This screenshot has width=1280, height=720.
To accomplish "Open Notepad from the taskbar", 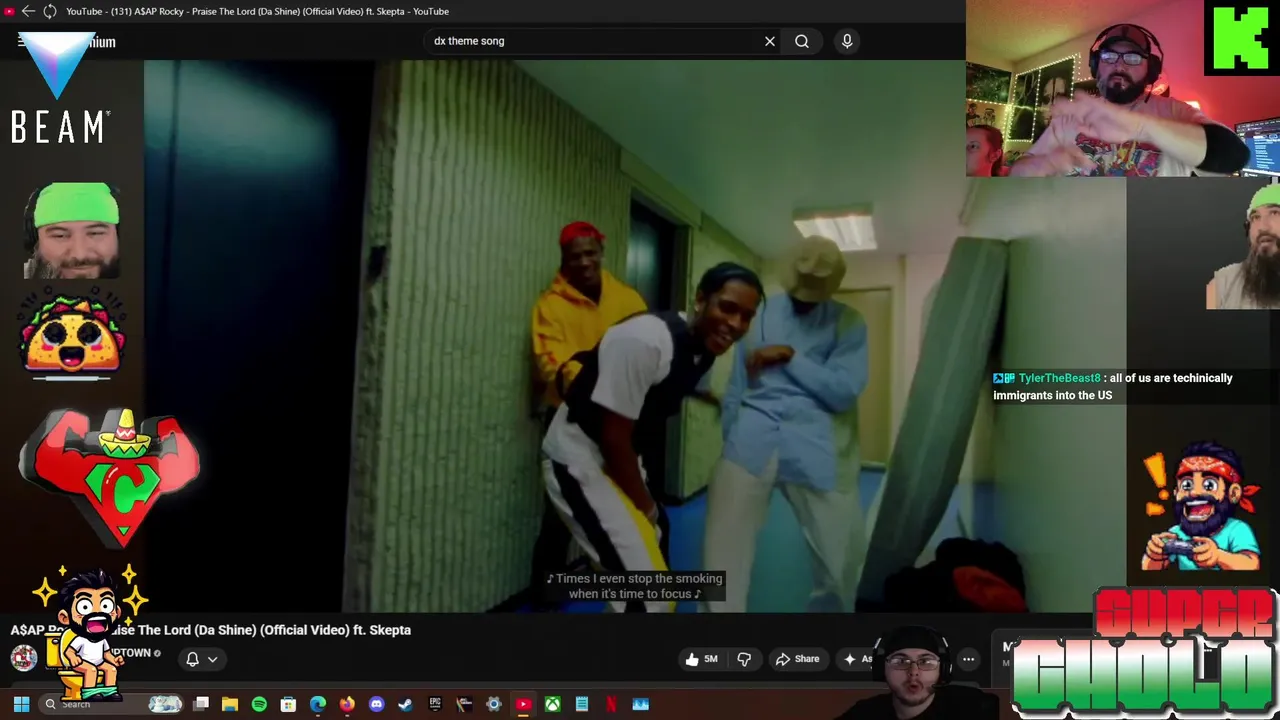I will (581, 704).
